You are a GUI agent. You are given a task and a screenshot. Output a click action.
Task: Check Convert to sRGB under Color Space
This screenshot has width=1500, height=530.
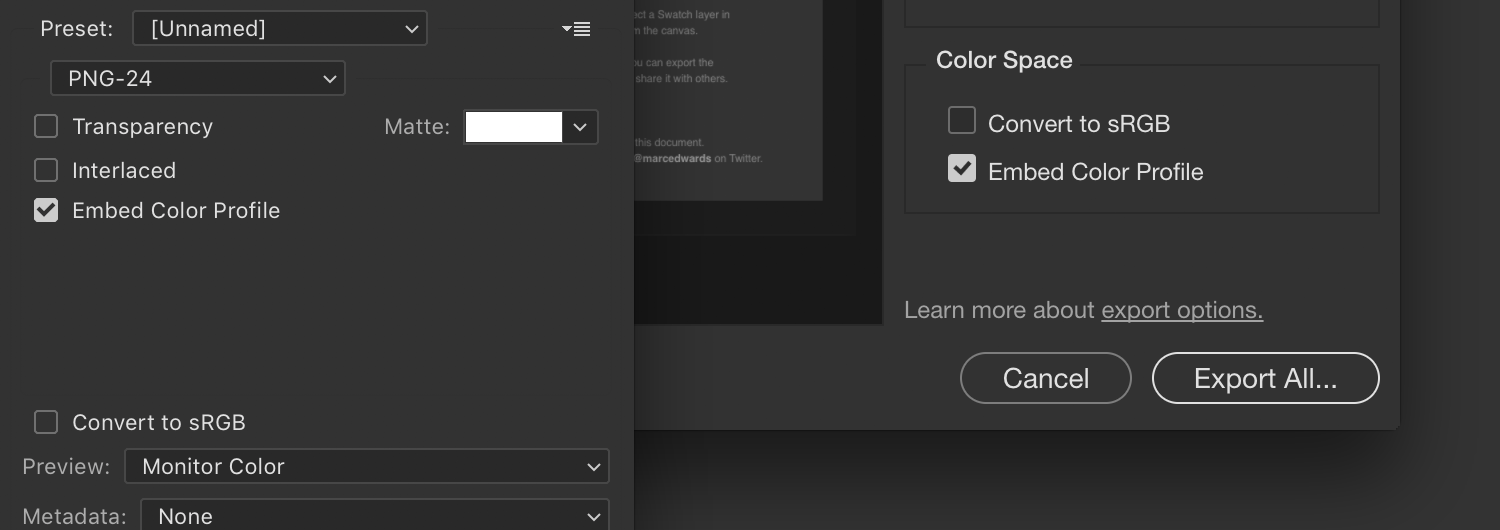pyautogui.click(x=962, y=121)
